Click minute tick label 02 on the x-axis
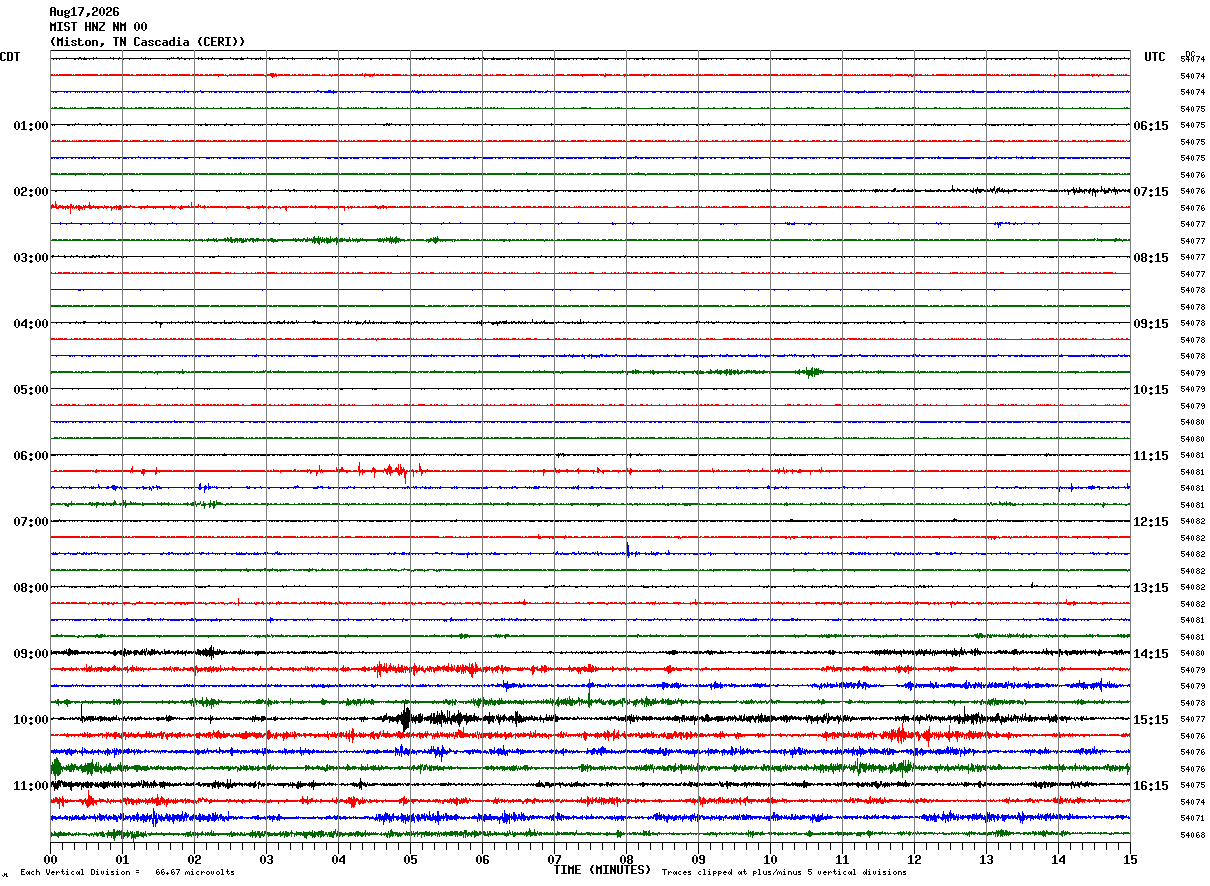1210x886 pixels. coord(194,859)
